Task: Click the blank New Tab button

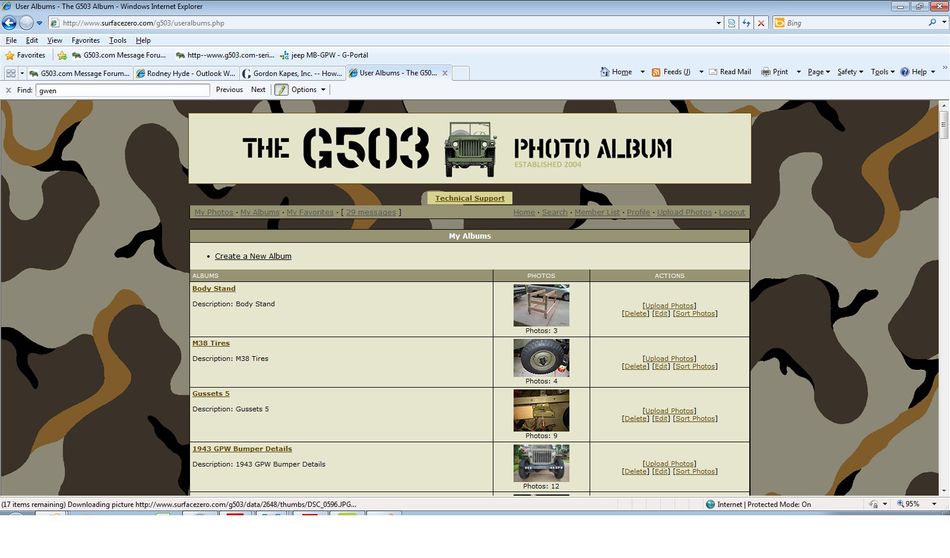Action: click(460, 73)
